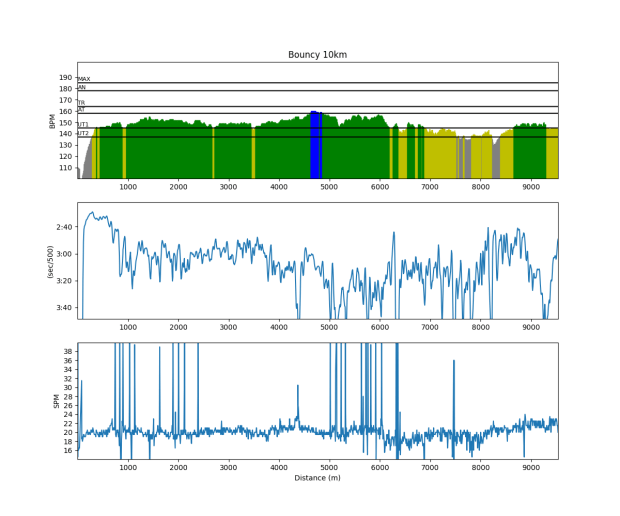Viewport: 620px width, 516px height.
Task: Click the SPM y-axis label
Action: (56, 401)
